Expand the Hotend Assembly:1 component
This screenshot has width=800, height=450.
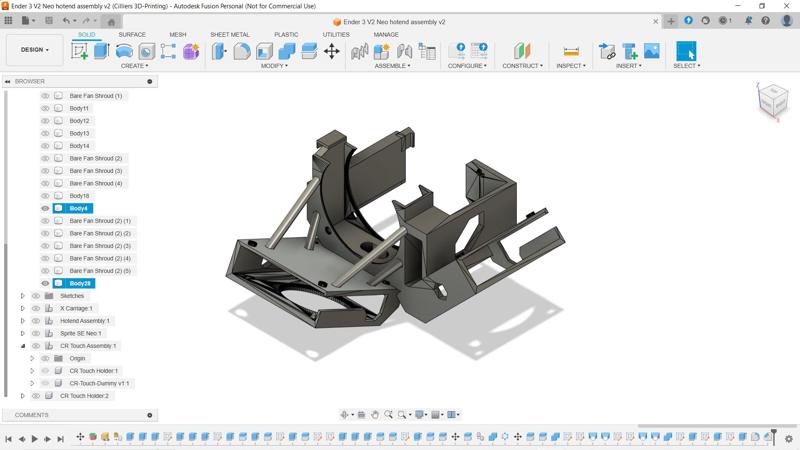(22, 321)
